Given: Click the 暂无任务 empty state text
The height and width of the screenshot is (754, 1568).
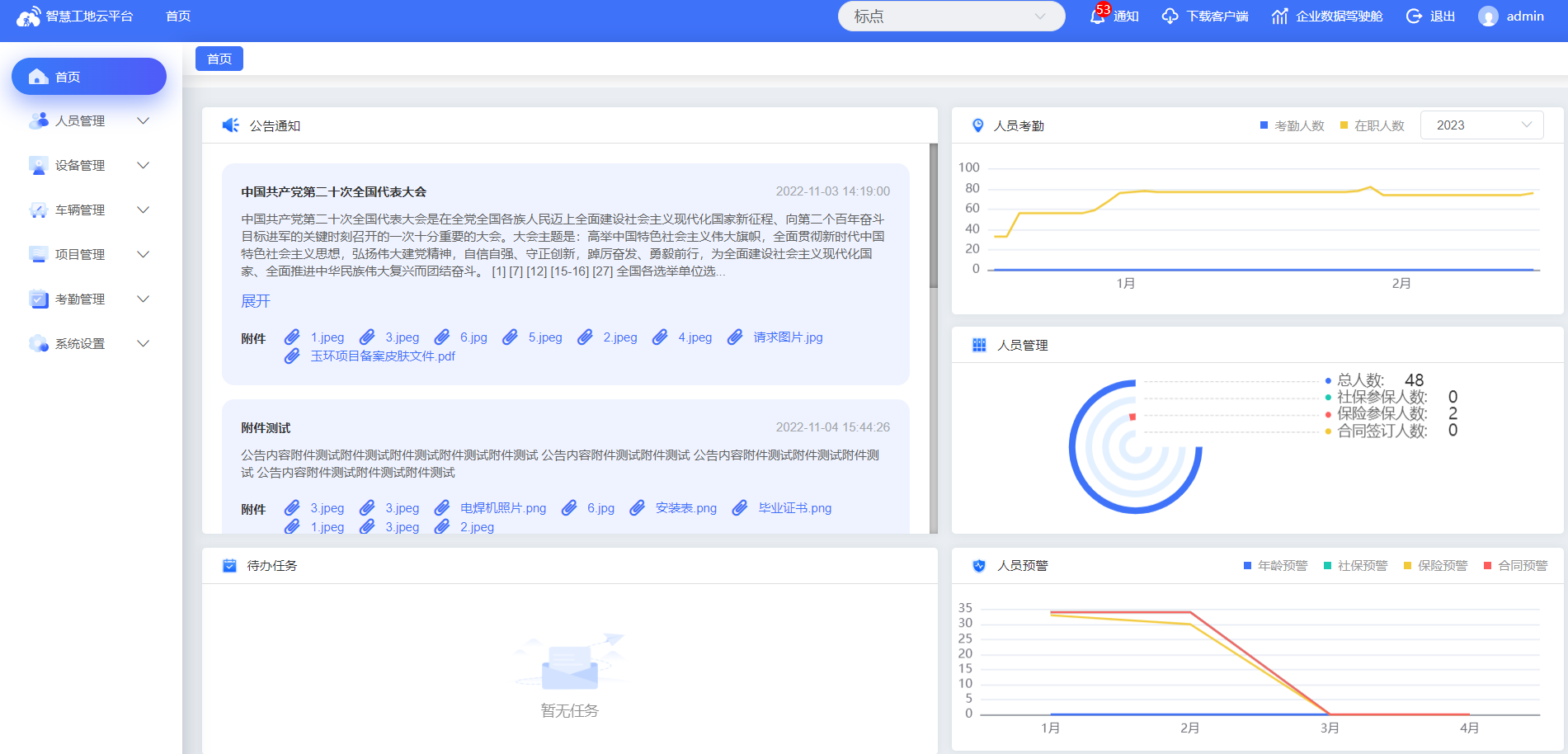Looking at the screenshot, I should pyautogui.click(x=569, y=711).
